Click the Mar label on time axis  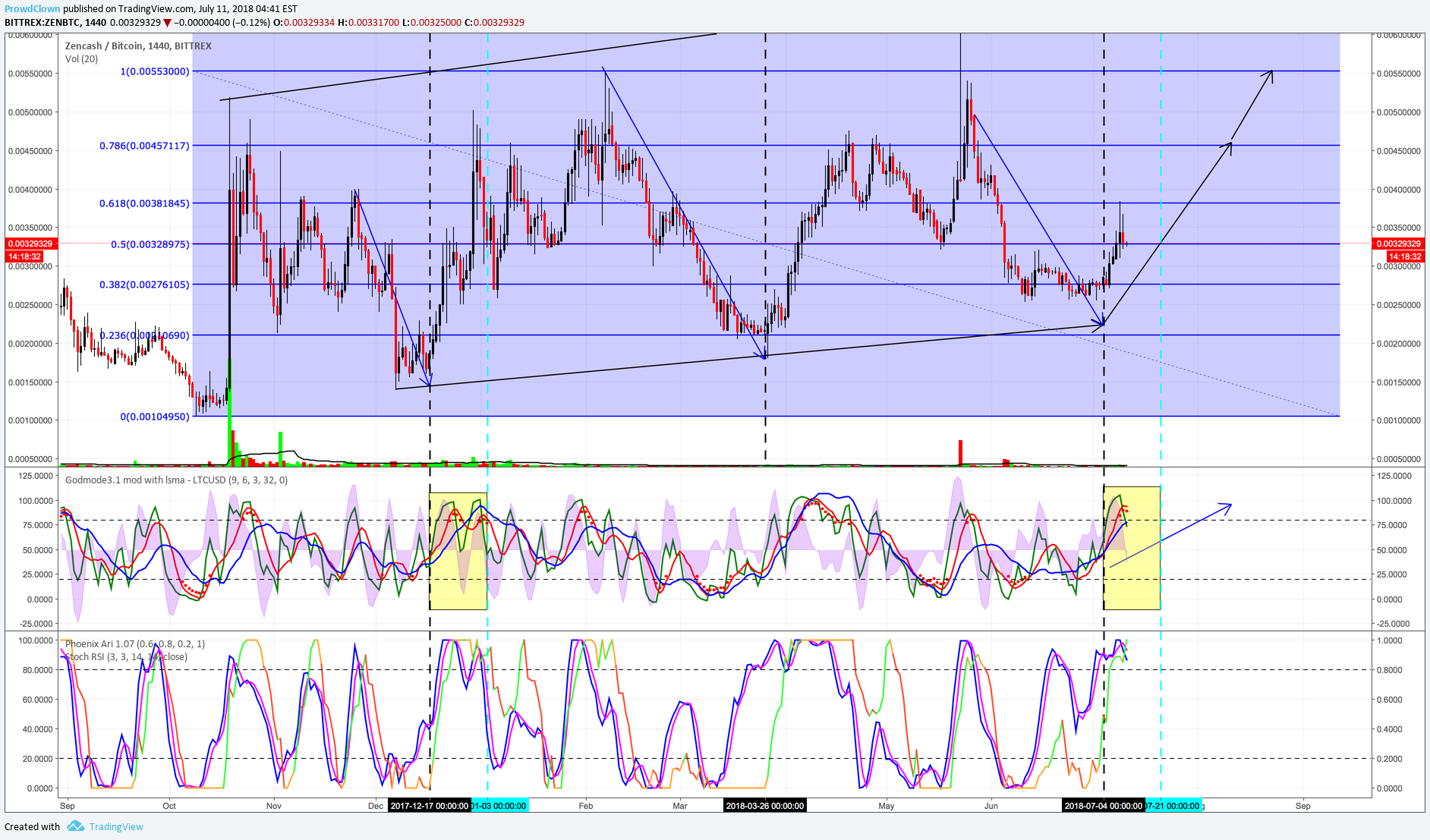[x=680, y=806]
